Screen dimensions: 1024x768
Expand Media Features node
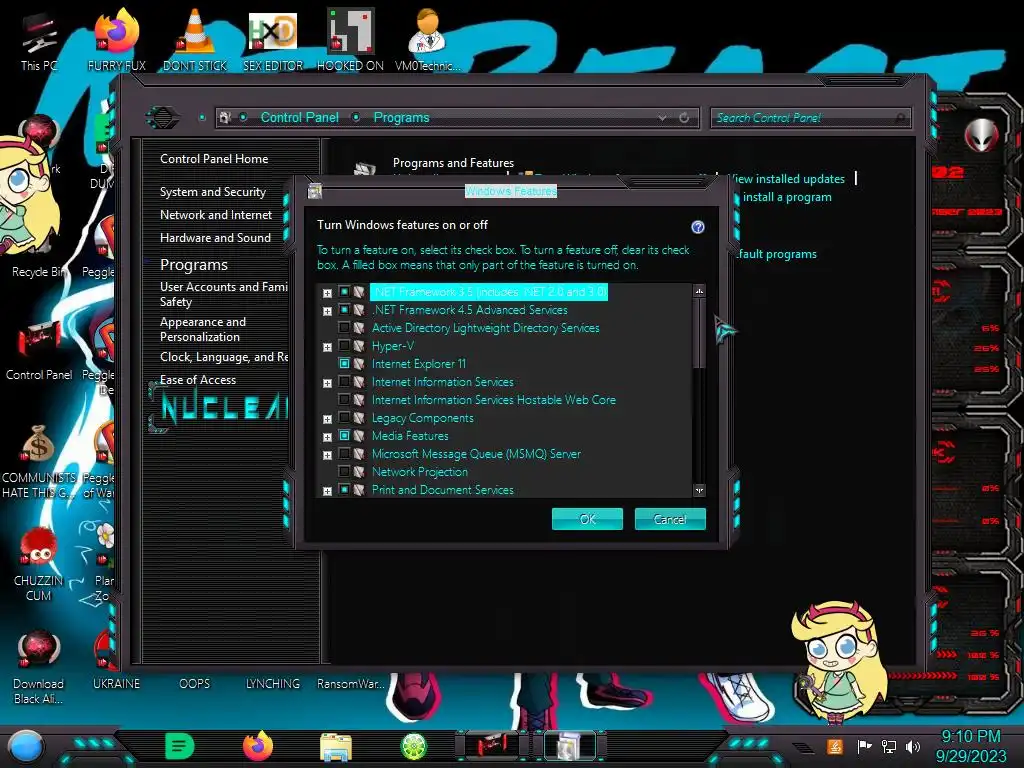click(327, 437)
